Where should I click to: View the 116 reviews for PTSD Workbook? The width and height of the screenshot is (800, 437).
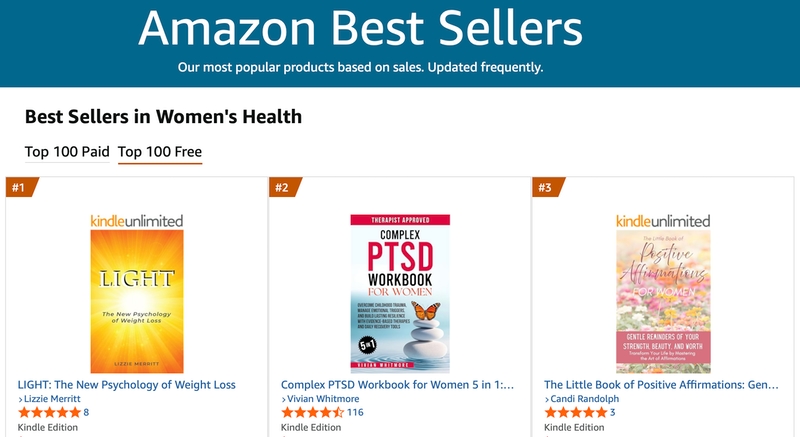355,412
